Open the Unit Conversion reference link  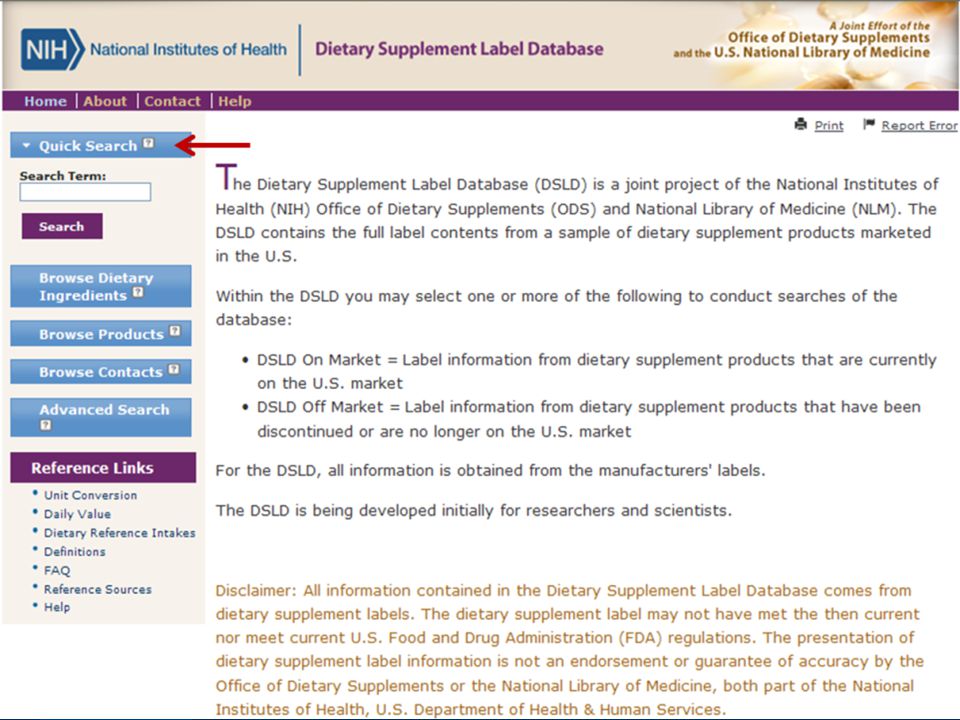(x=90, y=495)
